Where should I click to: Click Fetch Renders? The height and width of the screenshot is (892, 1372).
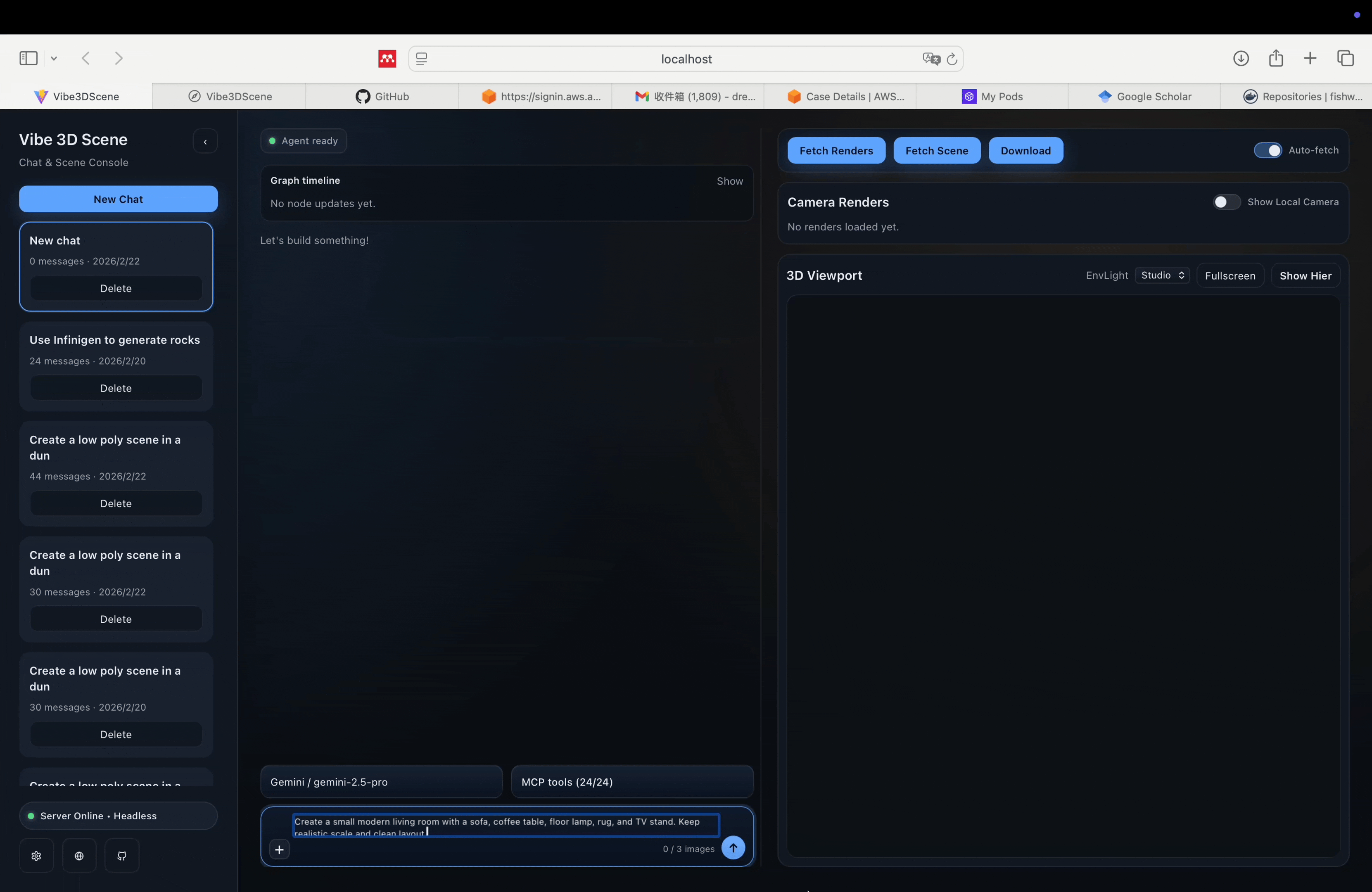point(836,150)
